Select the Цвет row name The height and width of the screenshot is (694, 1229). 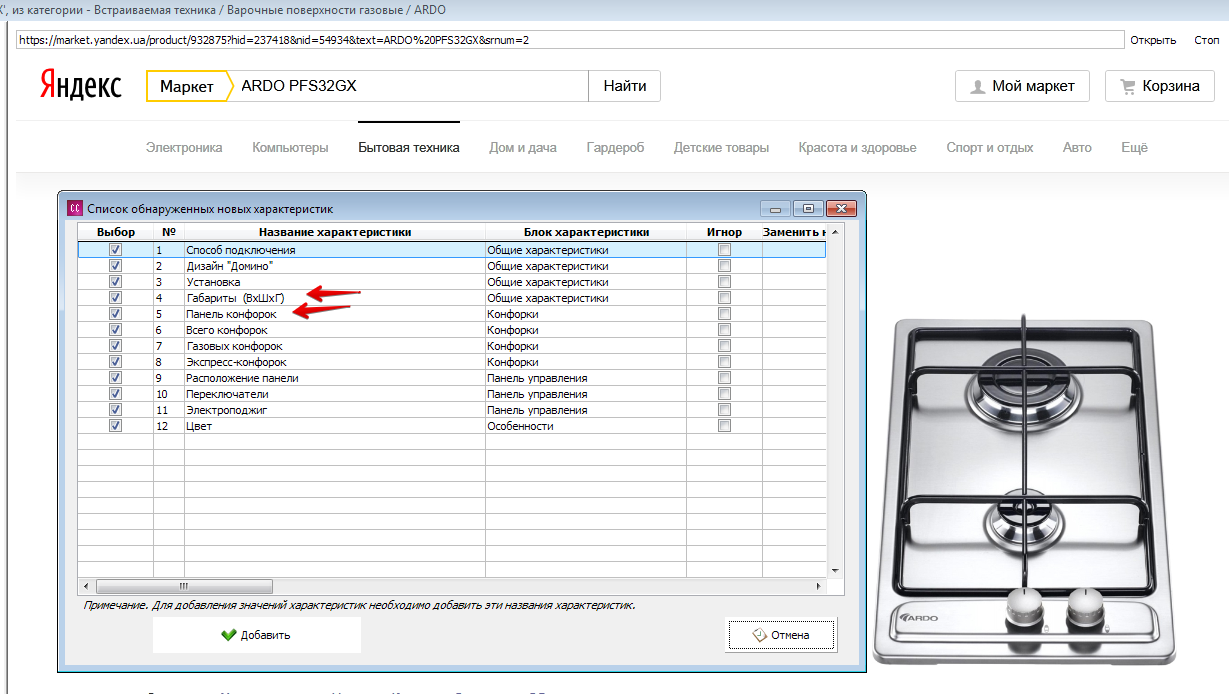199,426
